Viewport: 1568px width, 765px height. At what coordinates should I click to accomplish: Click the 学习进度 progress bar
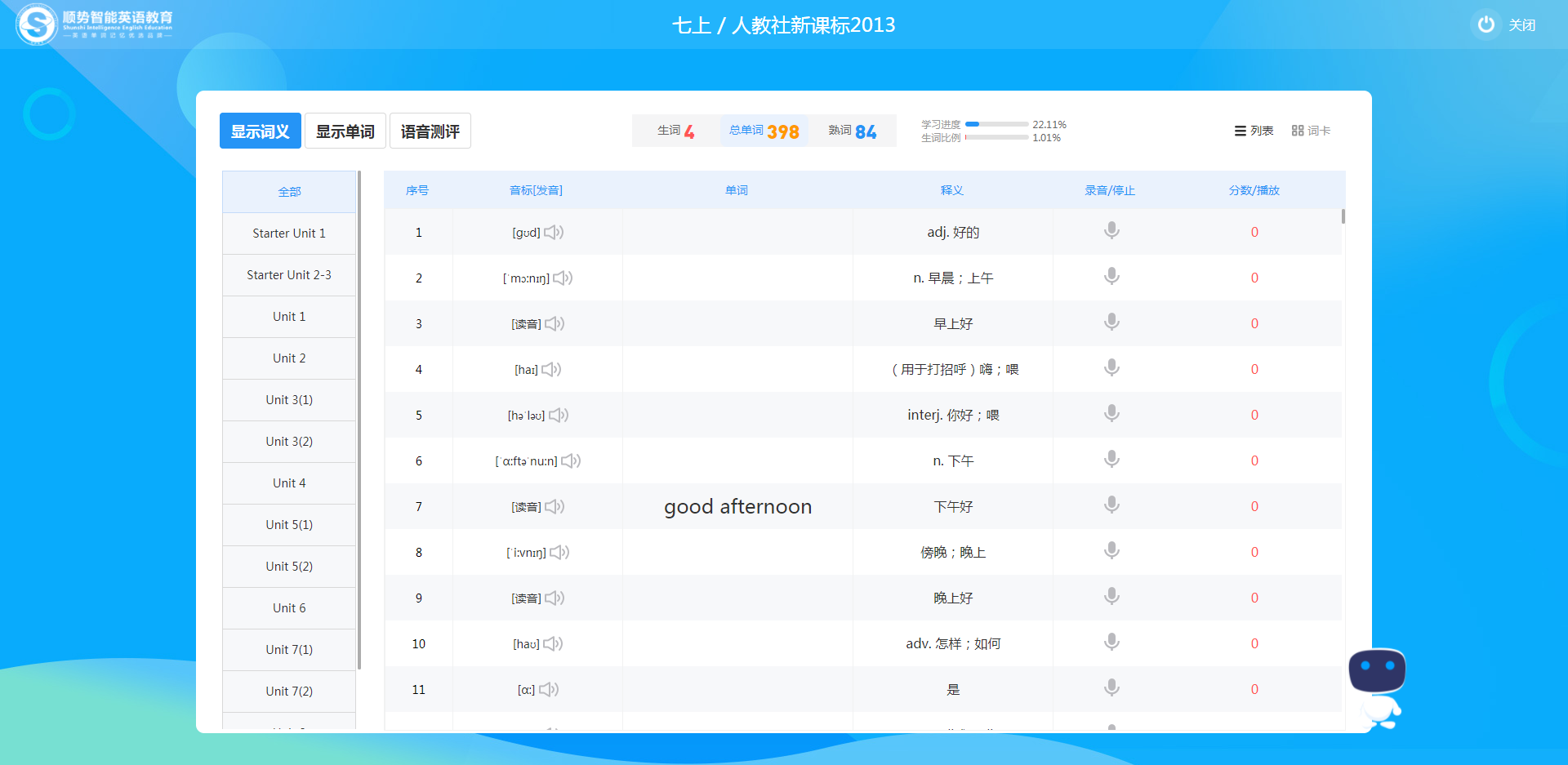tap(996, 124)
